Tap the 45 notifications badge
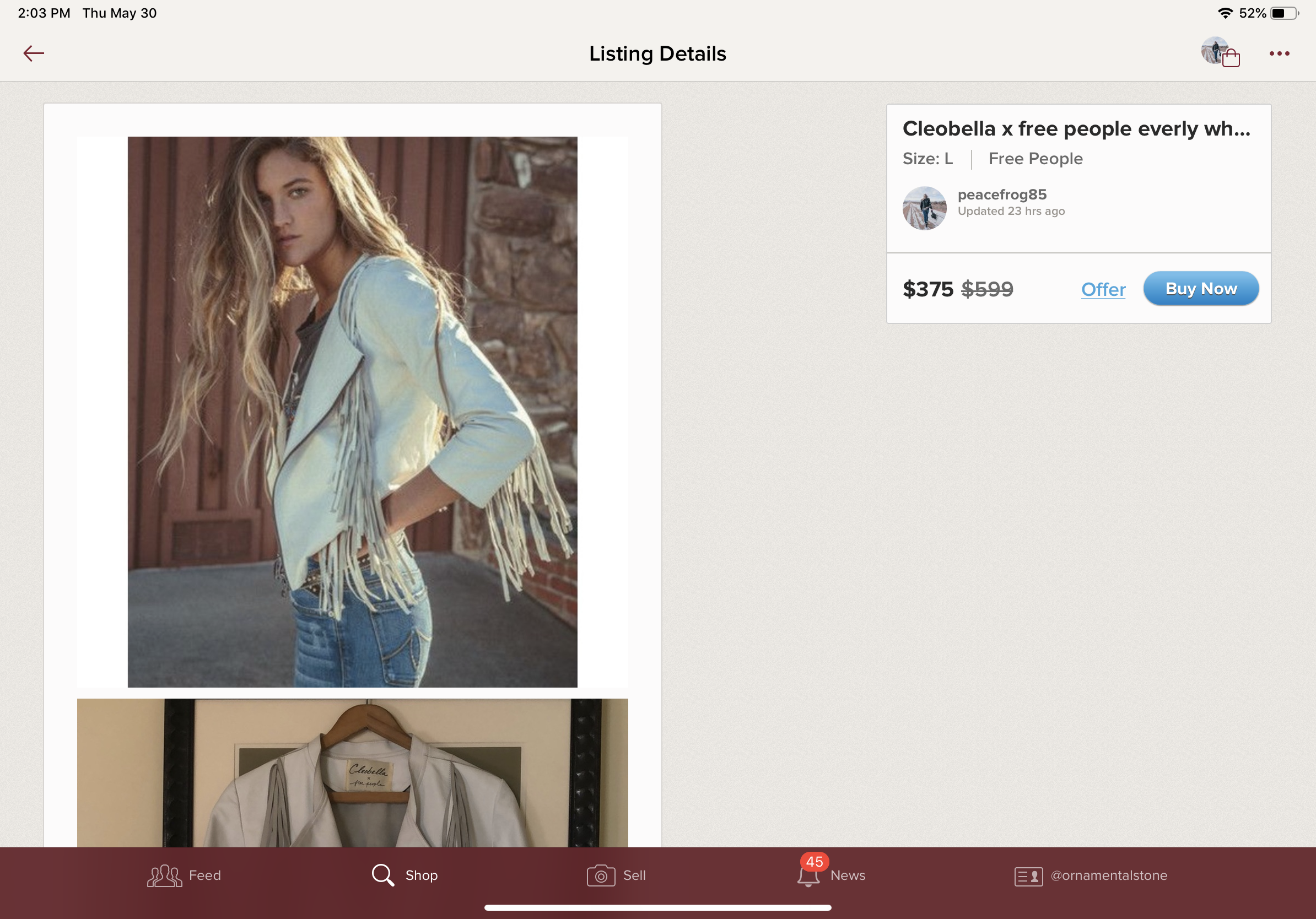 pyautogui.click(x=815, y=862)
